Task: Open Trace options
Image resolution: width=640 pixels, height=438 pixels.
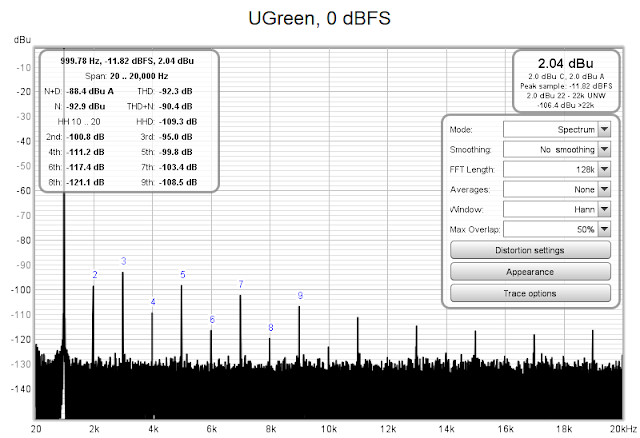Action: 530,293
